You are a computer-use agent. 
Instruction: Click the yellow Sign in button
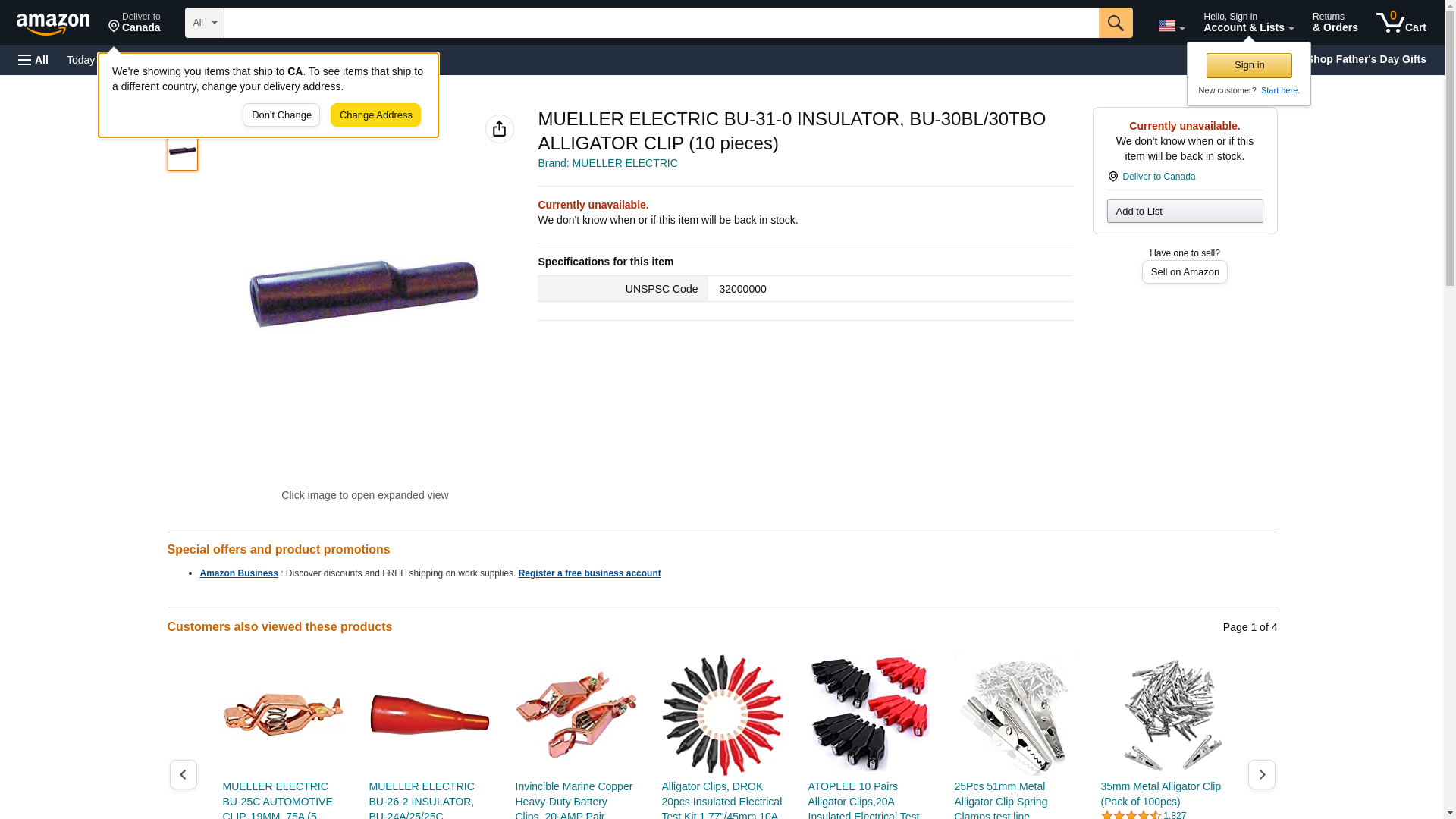pos(1249,65)
